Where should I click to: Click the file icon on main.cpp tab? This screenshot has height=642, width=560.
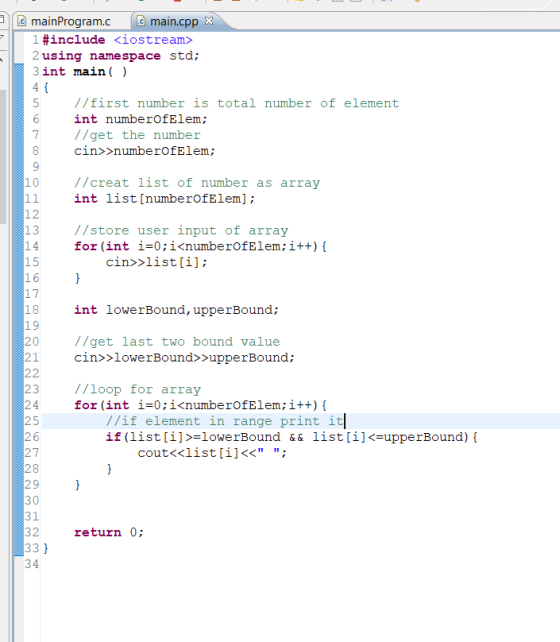coord(141,21)
